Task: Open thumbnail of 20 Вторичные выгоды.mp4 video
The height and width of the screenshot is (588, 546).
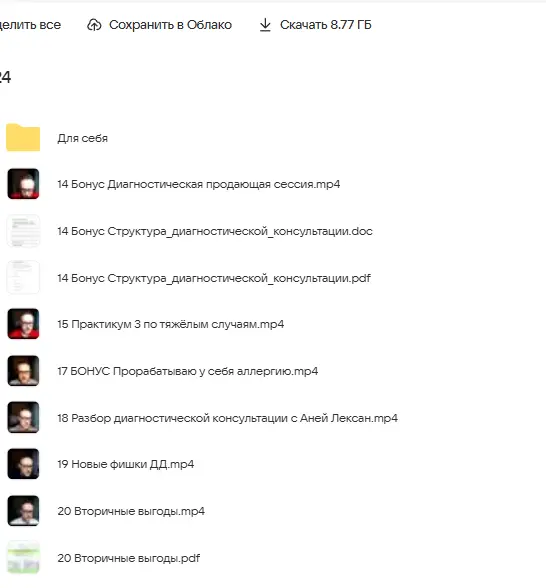Action: (x=23, y=511)
